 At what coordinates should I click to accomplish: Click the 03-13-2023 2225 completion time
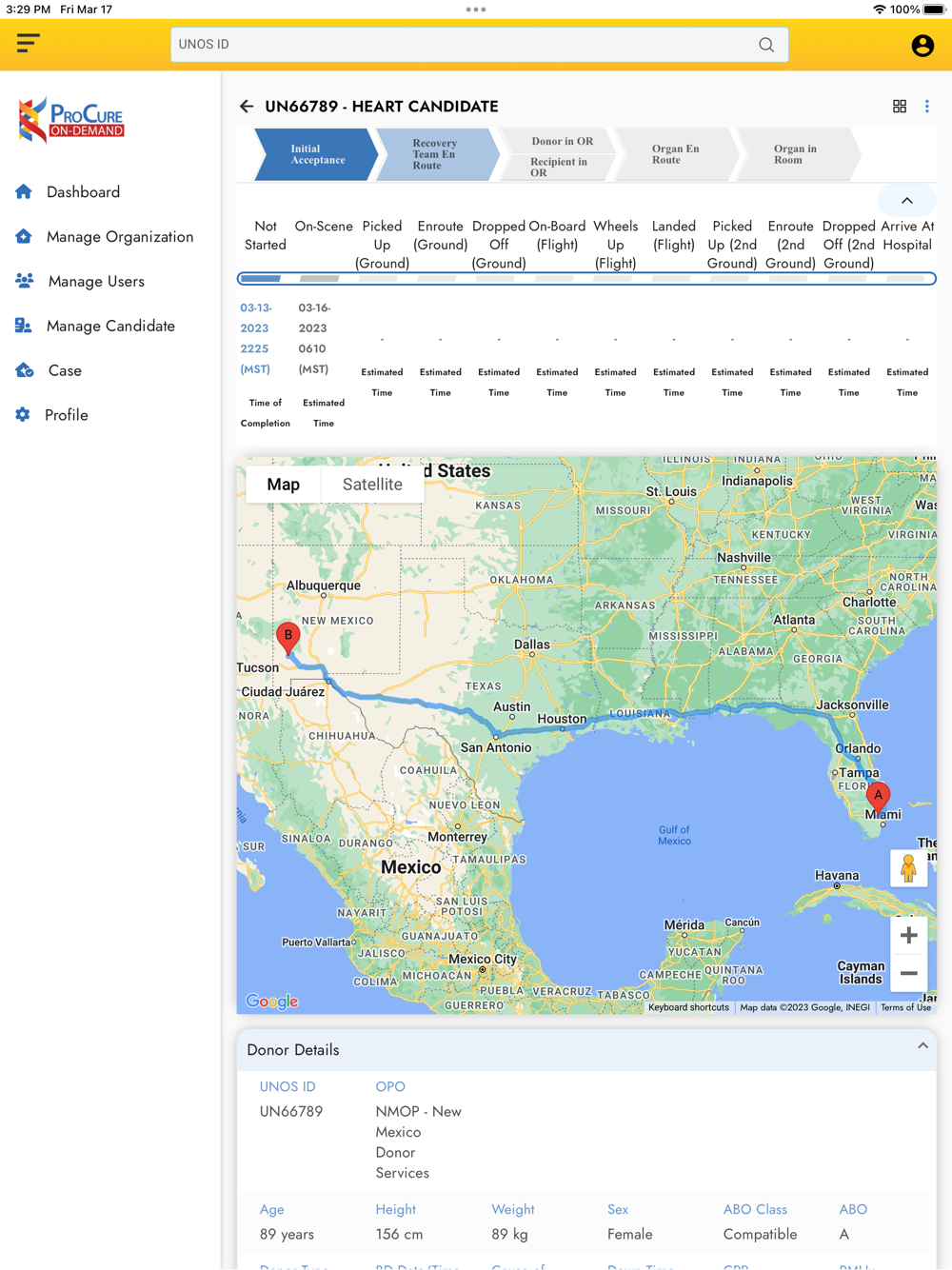(x=255, y=338)
